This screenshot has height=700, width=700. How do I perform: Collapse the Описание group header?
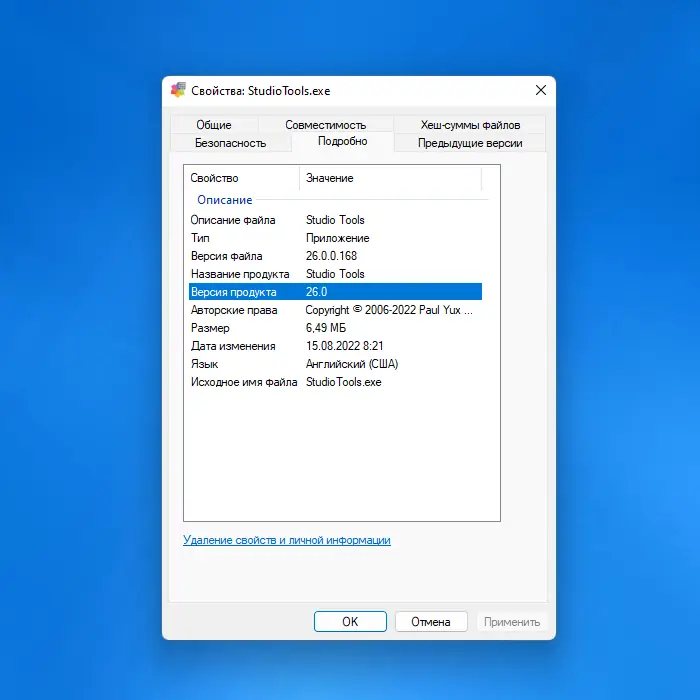pos(225,200)
